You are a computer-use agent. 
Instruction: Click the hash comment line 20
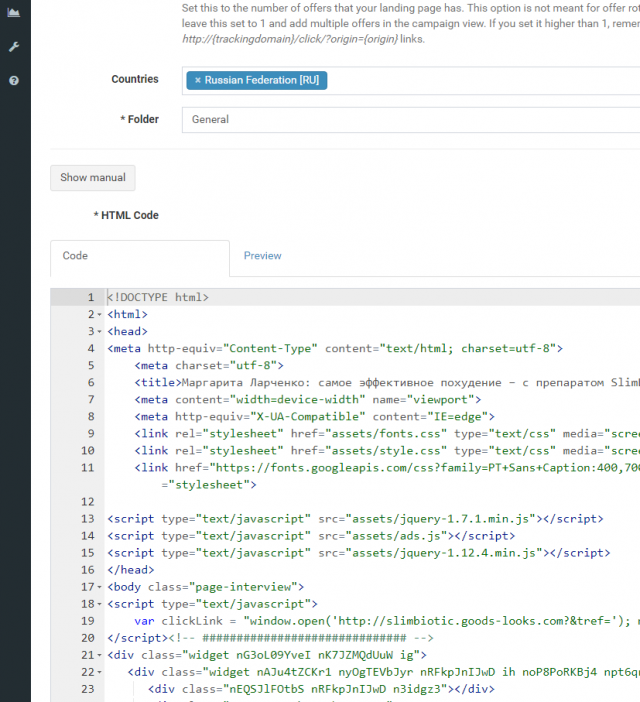tap(270, 638)
